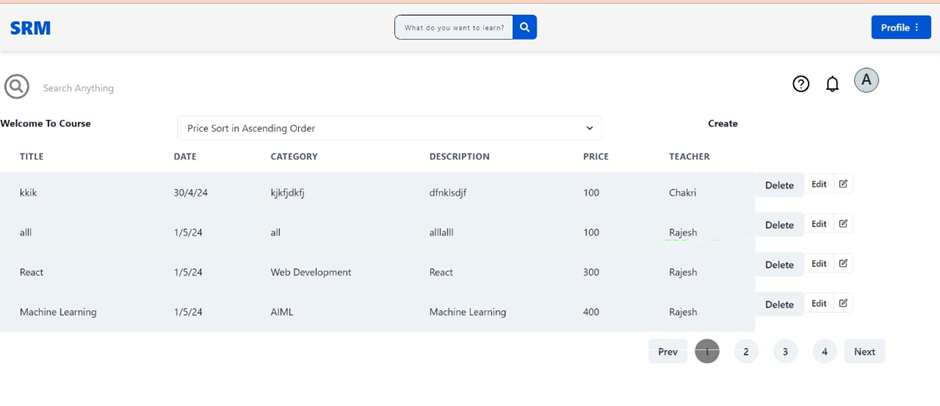Screen dimensions: 940x406
Task: Click pencil edit icon in alll row
Action: click(843, 224)
